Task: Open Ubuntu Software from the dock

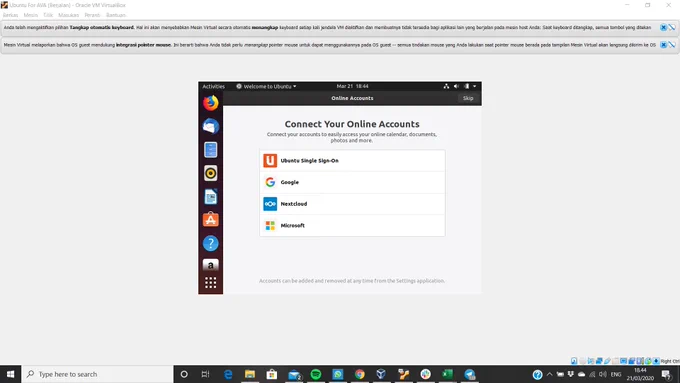Action: click(x=211, y=219)
